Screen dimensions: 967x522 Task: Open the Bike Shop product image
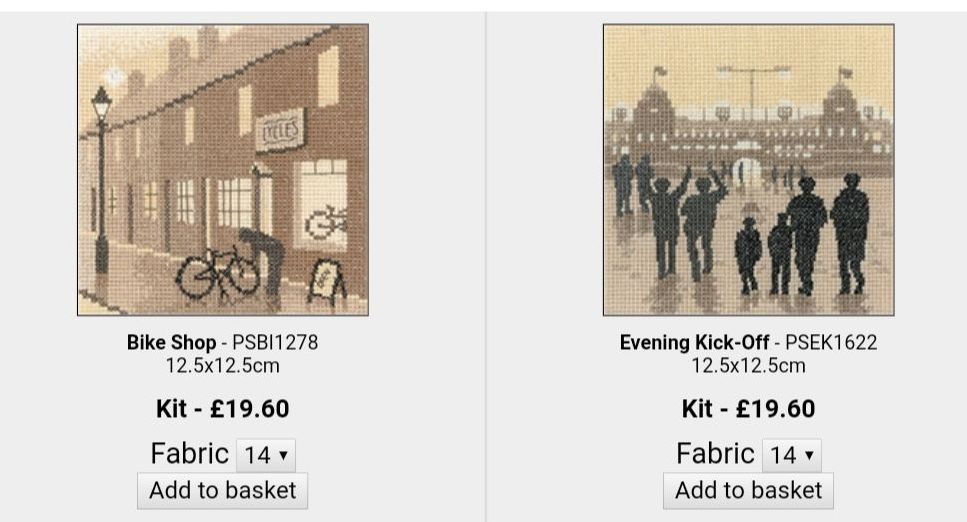[x=223, y=170]
